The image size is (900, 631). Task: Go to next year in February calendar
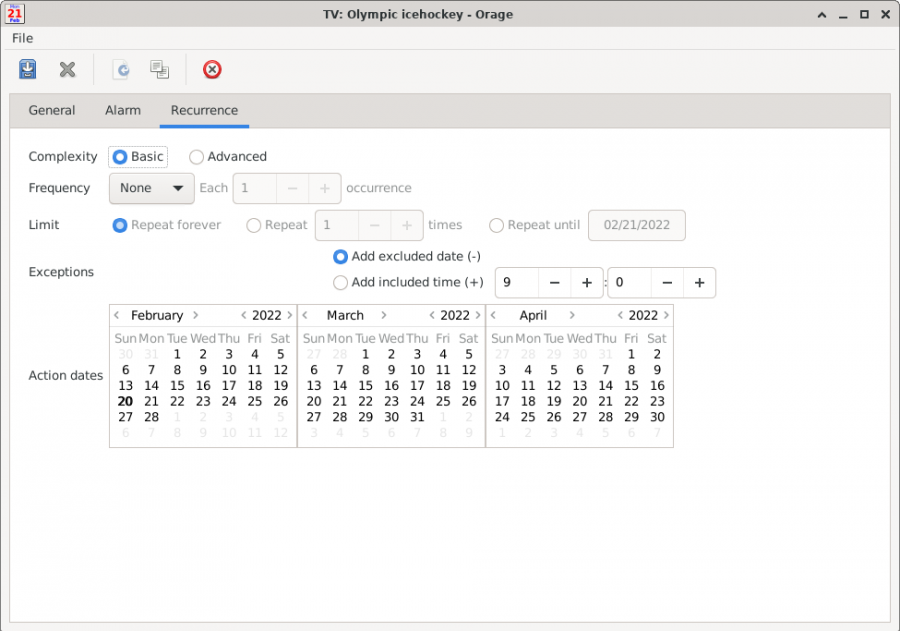[289, 315]
